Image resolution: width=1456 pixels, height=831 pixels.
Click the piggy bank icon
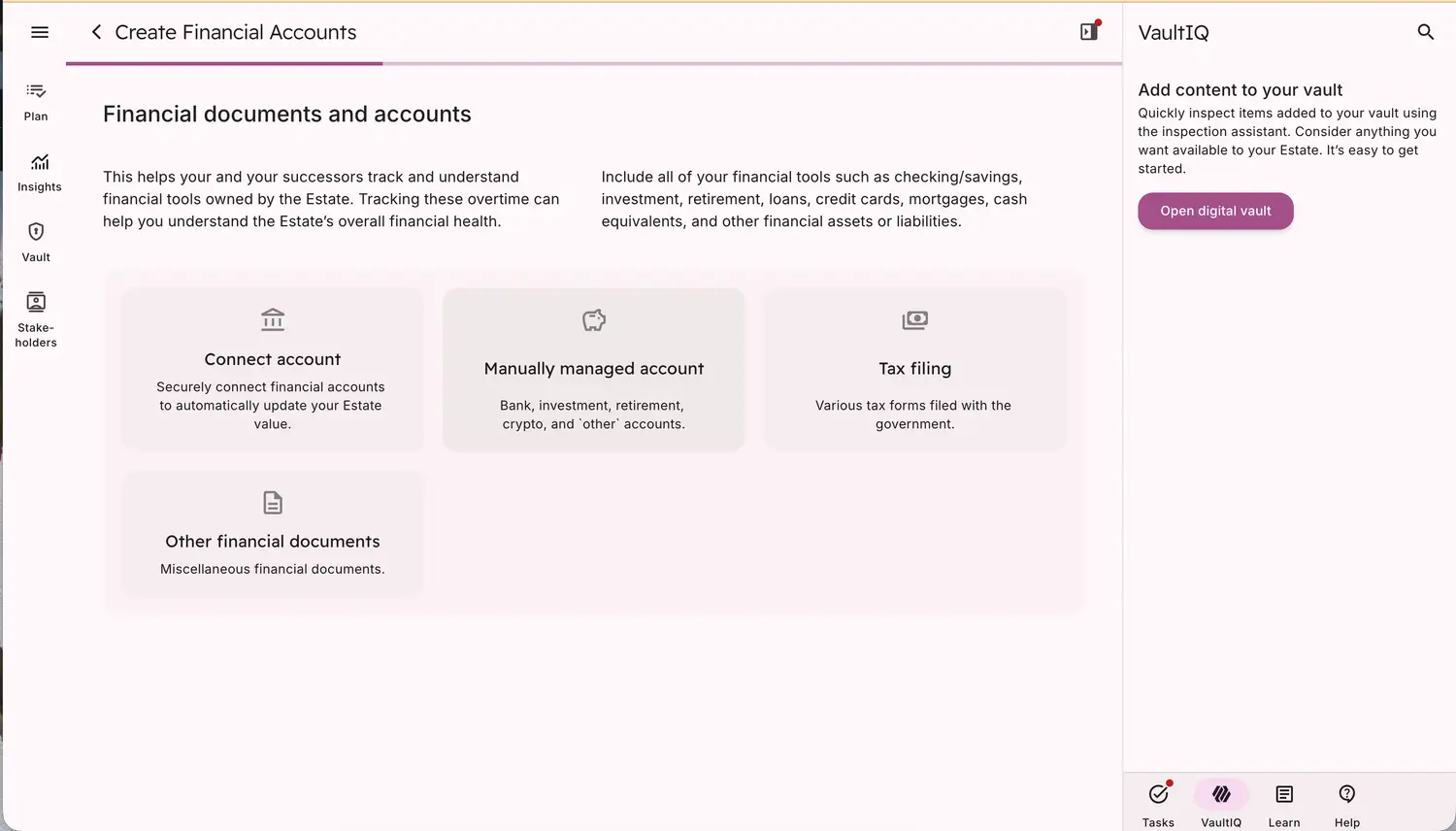(x=594, y=319)
